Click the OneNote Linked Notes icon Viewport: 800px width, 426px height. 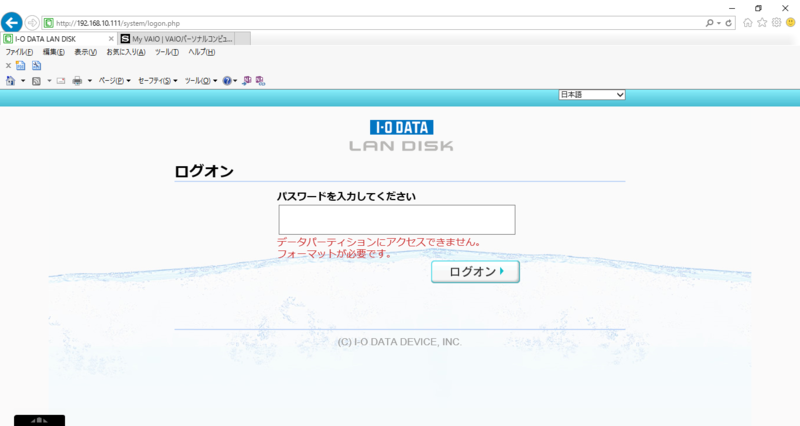click(x=260, y=81)
